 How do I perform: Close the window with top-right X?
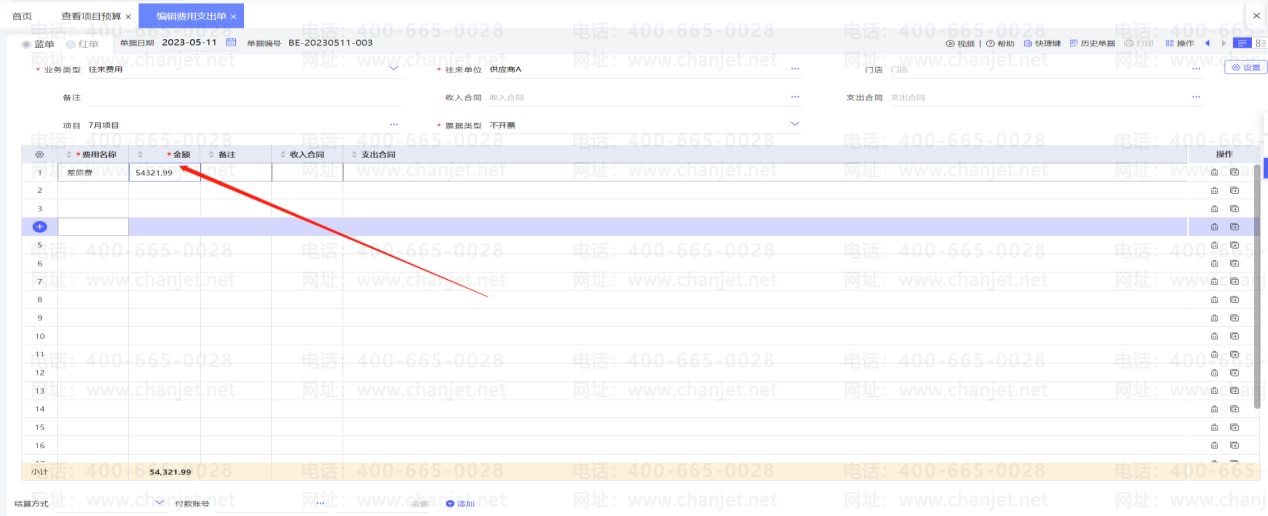1256,16
